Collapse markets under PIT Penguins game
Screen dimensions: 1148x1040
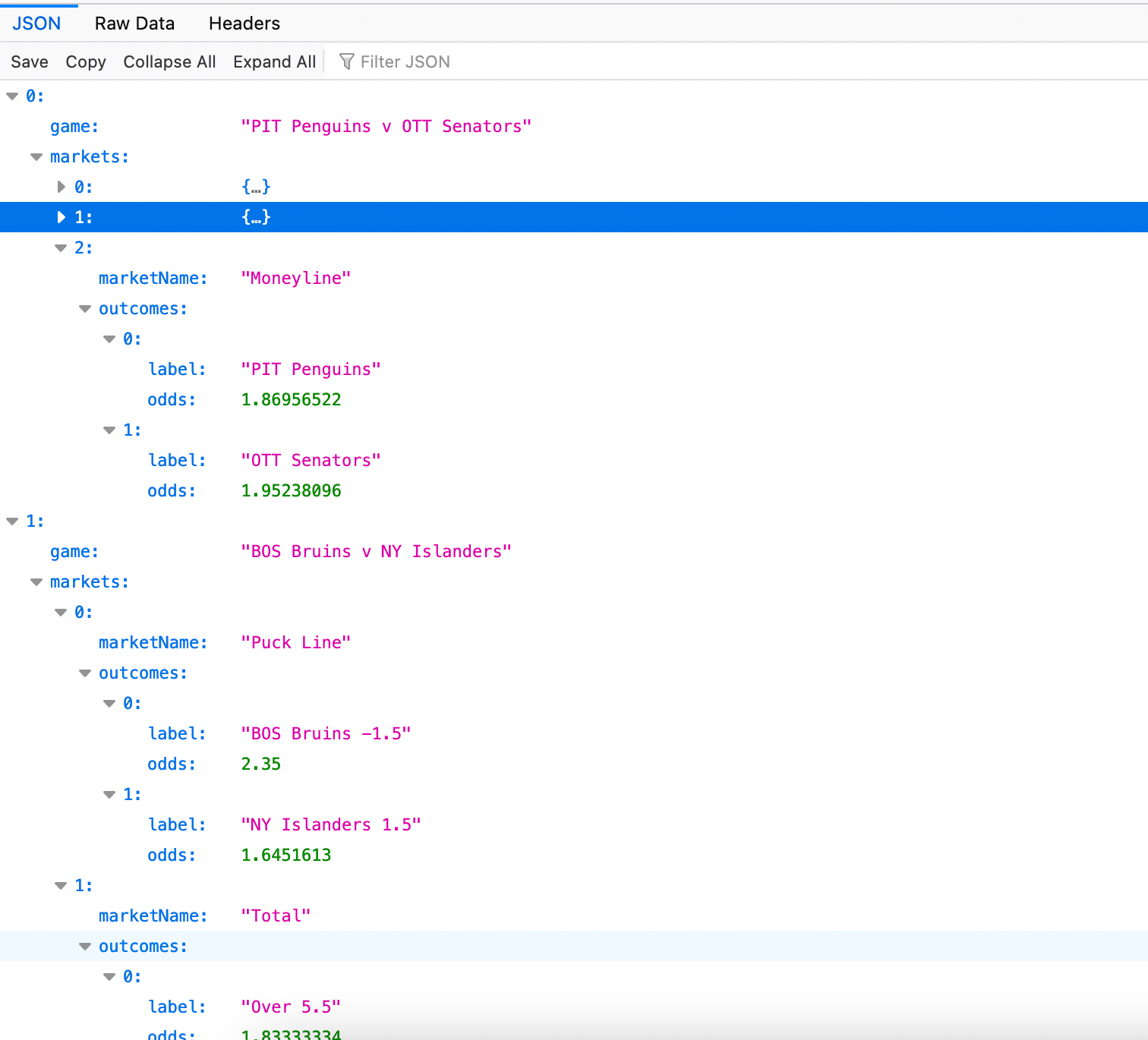(36, 157)
